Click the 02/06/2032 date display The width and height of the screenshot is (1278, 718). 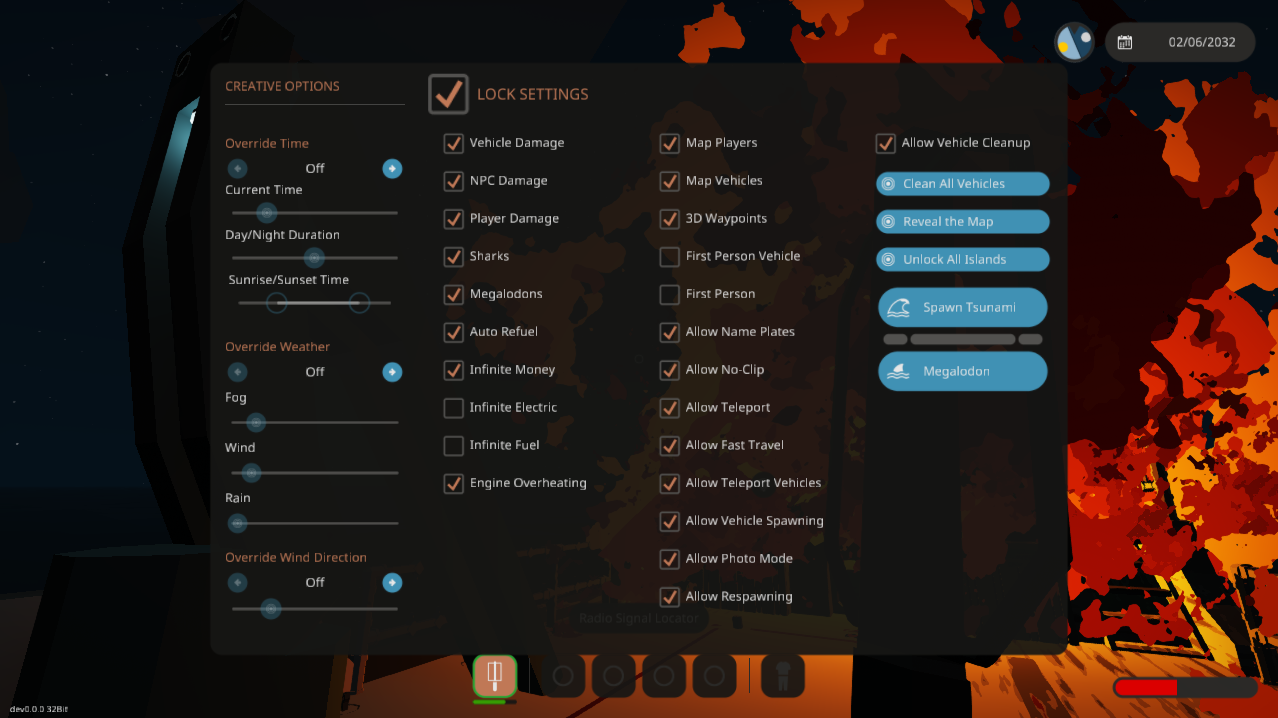click(1202, 42)
